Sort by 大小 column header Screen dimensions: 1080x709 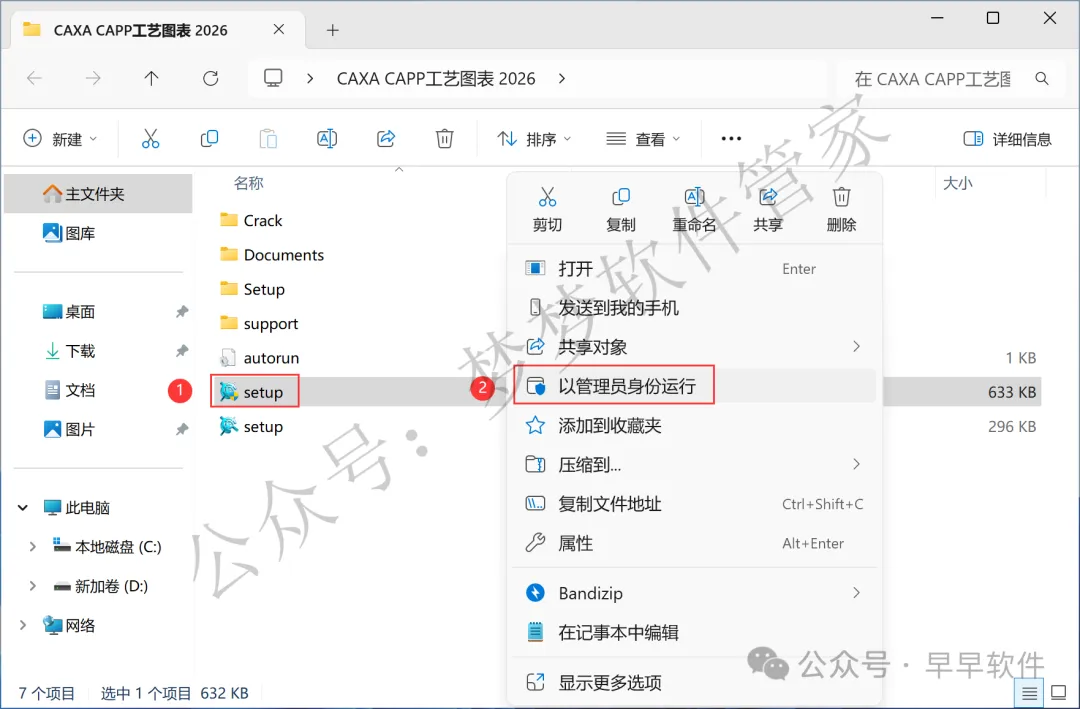pos(957,183)
